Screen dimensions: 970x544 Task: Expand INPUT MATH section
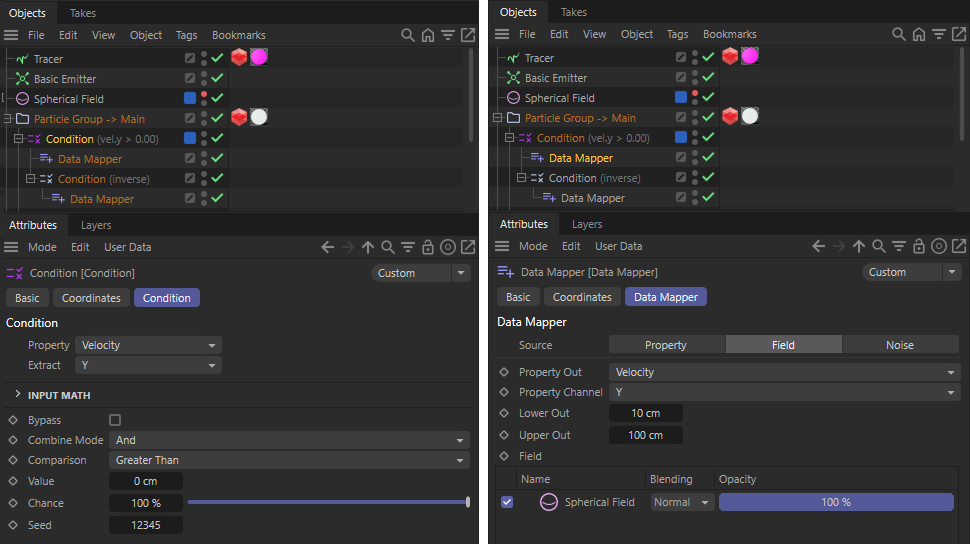tap(17, 394)
